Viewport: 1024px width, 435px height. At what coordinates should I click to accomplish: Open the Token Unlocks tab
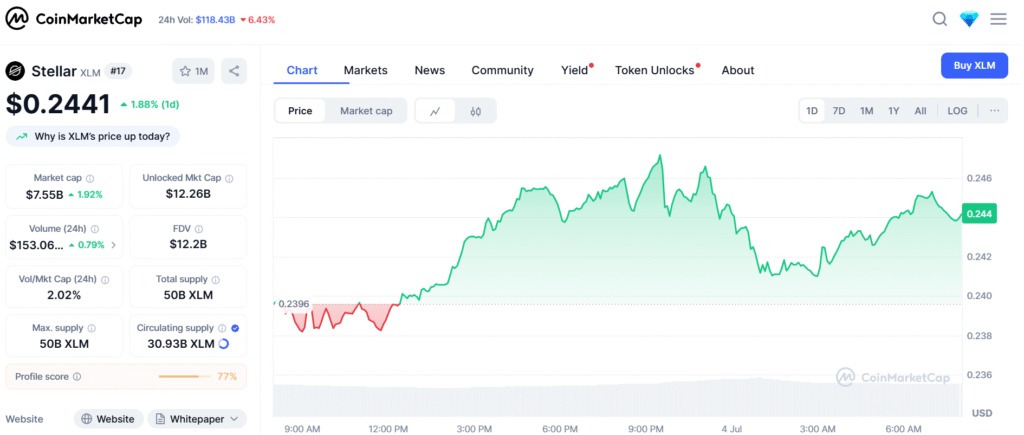(654, 70)
